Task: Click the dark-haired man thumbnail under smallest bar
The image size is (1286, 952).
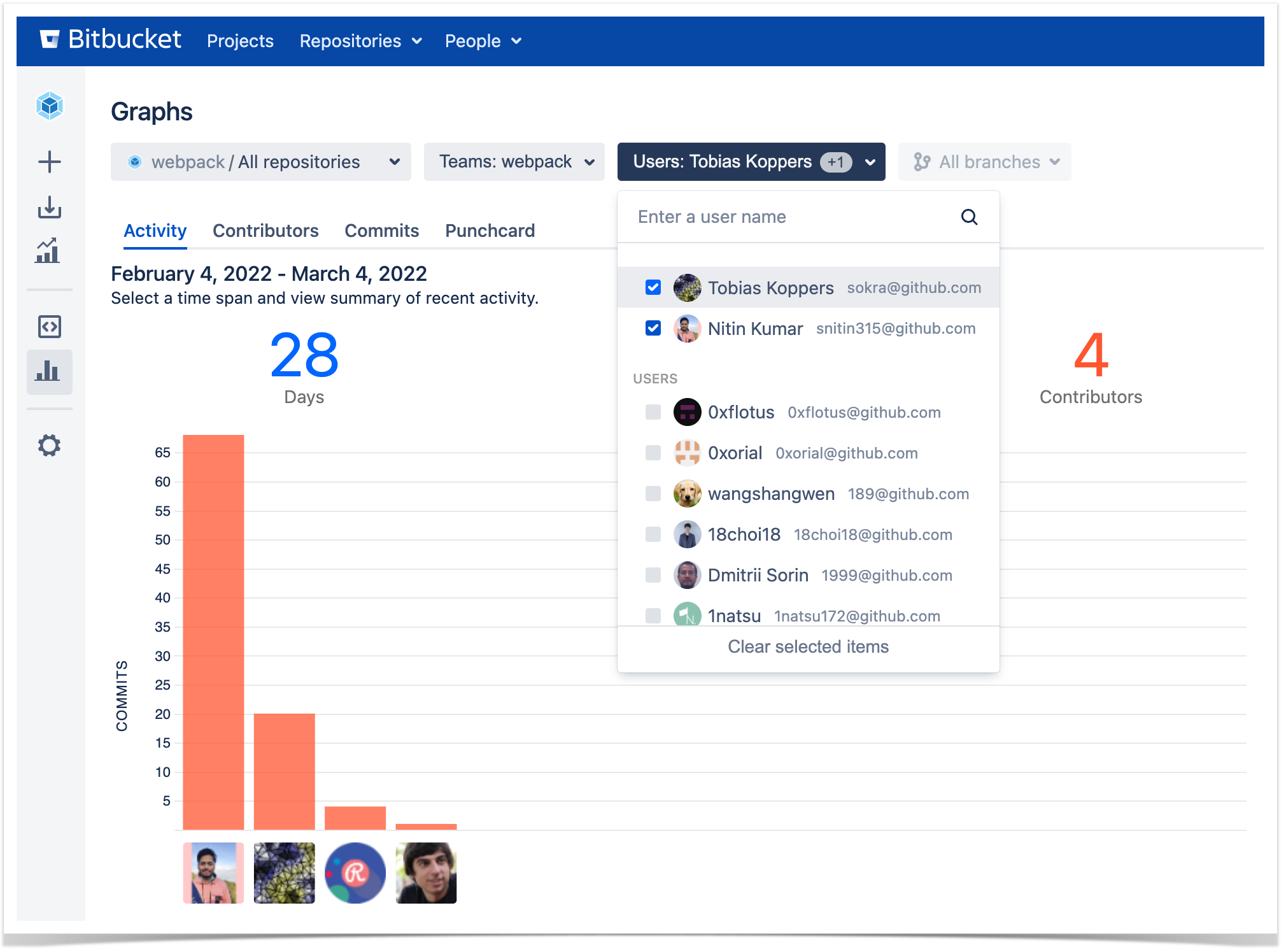Action: (x=426, y=873)
